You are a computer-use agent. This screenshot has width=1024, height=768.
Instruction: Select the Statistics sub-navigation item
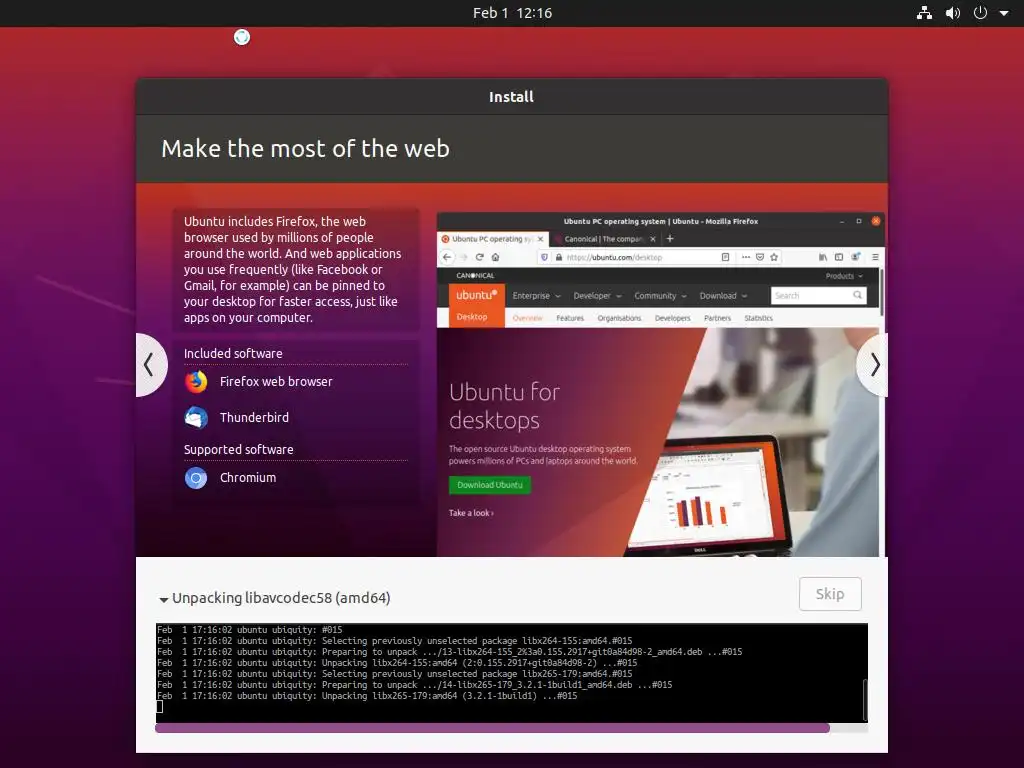point(758,318)
